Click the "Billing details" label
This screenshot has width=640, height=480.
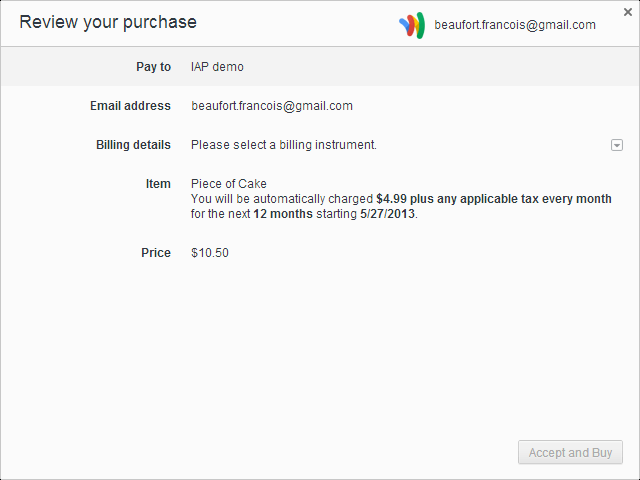133,145
